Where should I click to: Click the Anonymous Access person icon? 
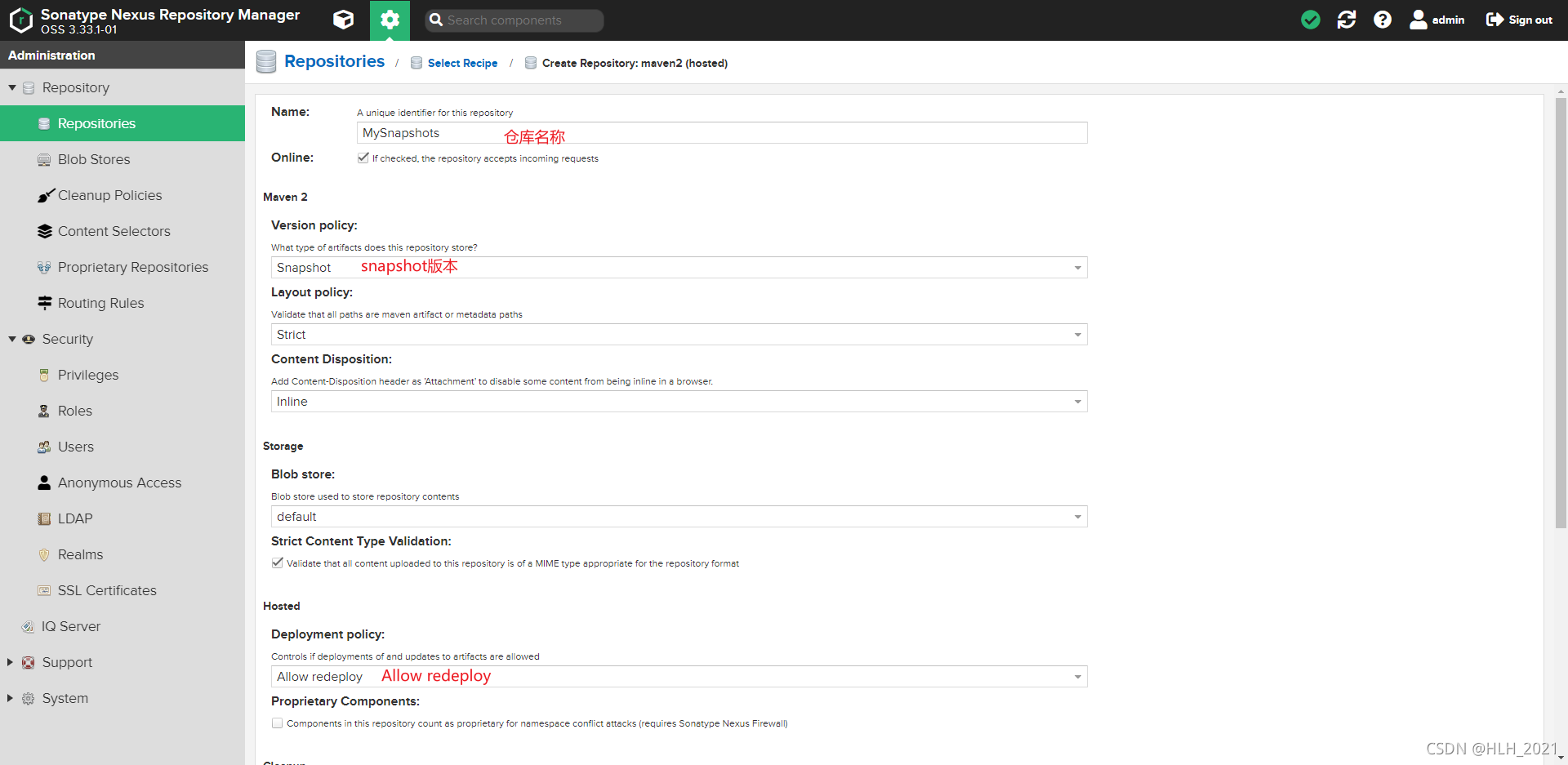[44, 483]
